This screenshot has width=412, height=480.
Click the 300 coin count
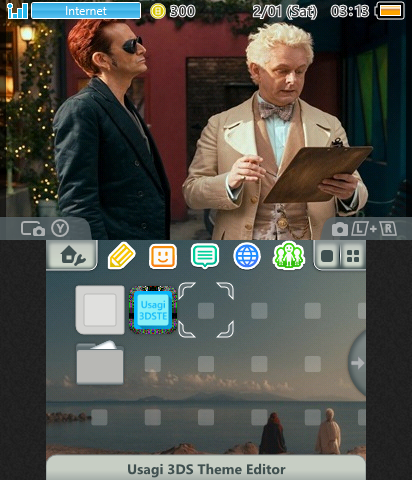pyautogui.click(x=182, y=11)
